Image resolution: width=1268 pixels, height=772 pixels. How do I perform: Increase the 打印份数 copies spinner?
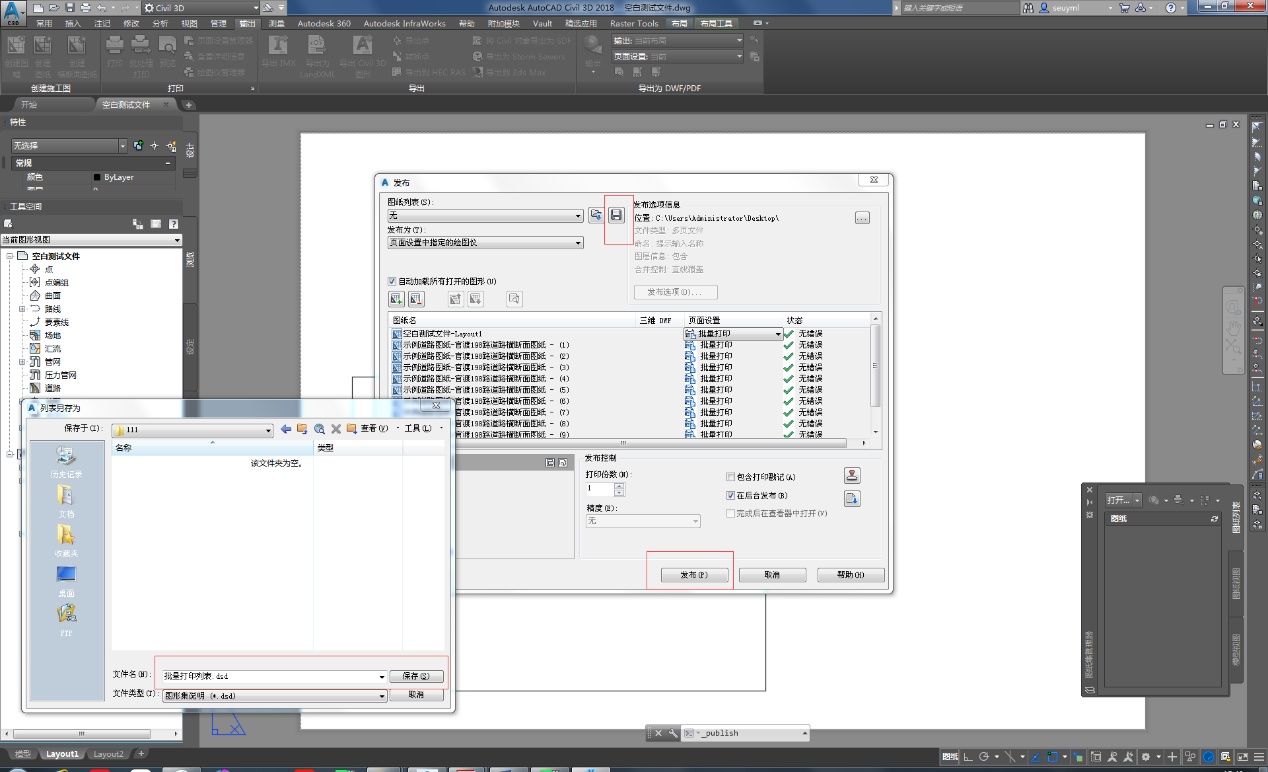pos(619,486)
